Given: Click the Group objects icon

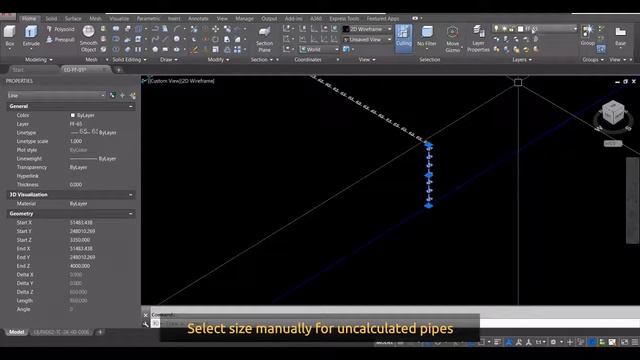Looking at the screenshot, I should click(588, 35).
